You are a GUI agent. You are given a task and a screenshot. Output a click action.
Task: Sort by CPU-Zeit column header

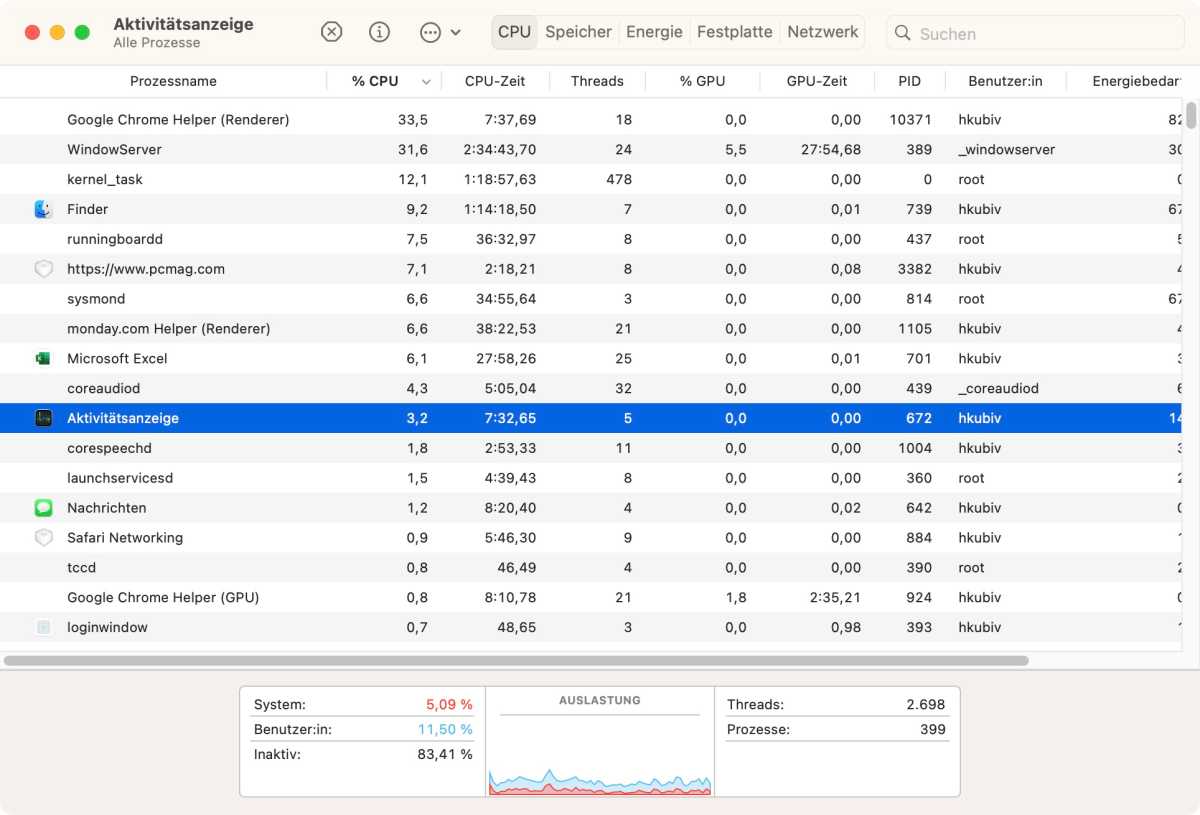coord(495,81)
